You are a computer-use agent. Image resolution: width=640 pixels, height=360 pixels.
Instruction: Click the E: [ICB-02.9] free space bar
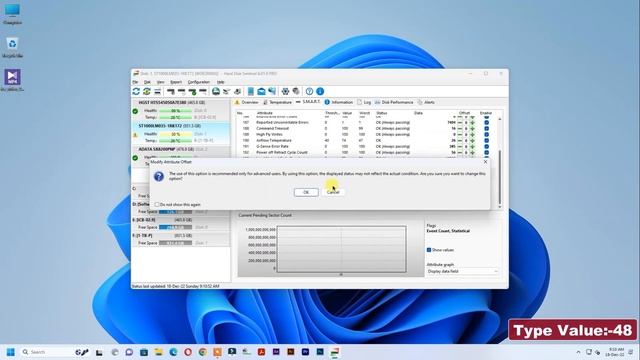click(176, 227)
